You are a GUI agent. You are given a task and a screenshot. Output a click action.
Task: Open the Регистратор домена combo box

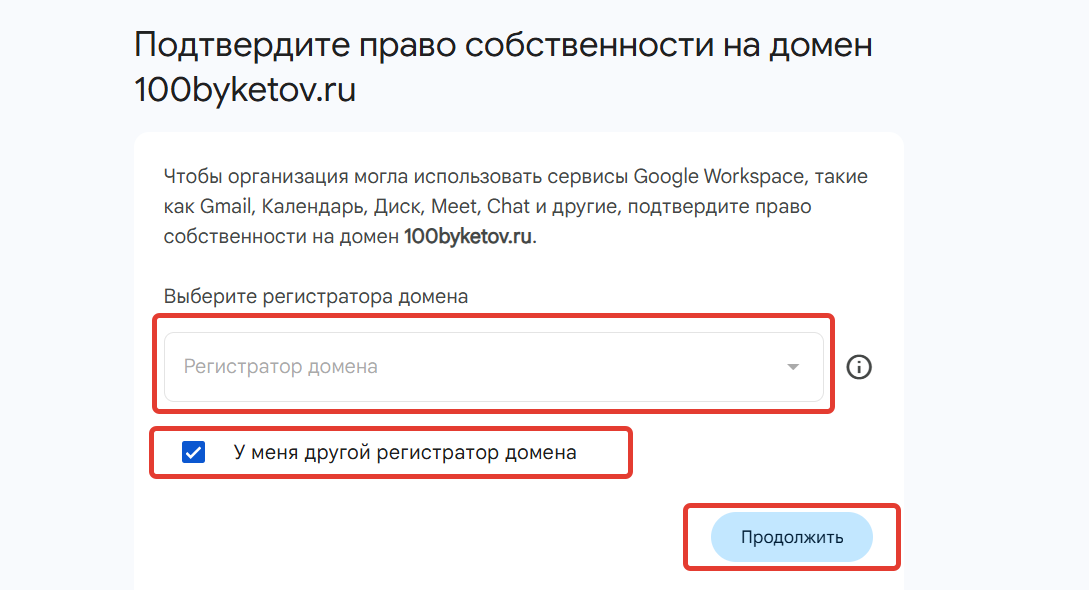[x=494, y=366]
